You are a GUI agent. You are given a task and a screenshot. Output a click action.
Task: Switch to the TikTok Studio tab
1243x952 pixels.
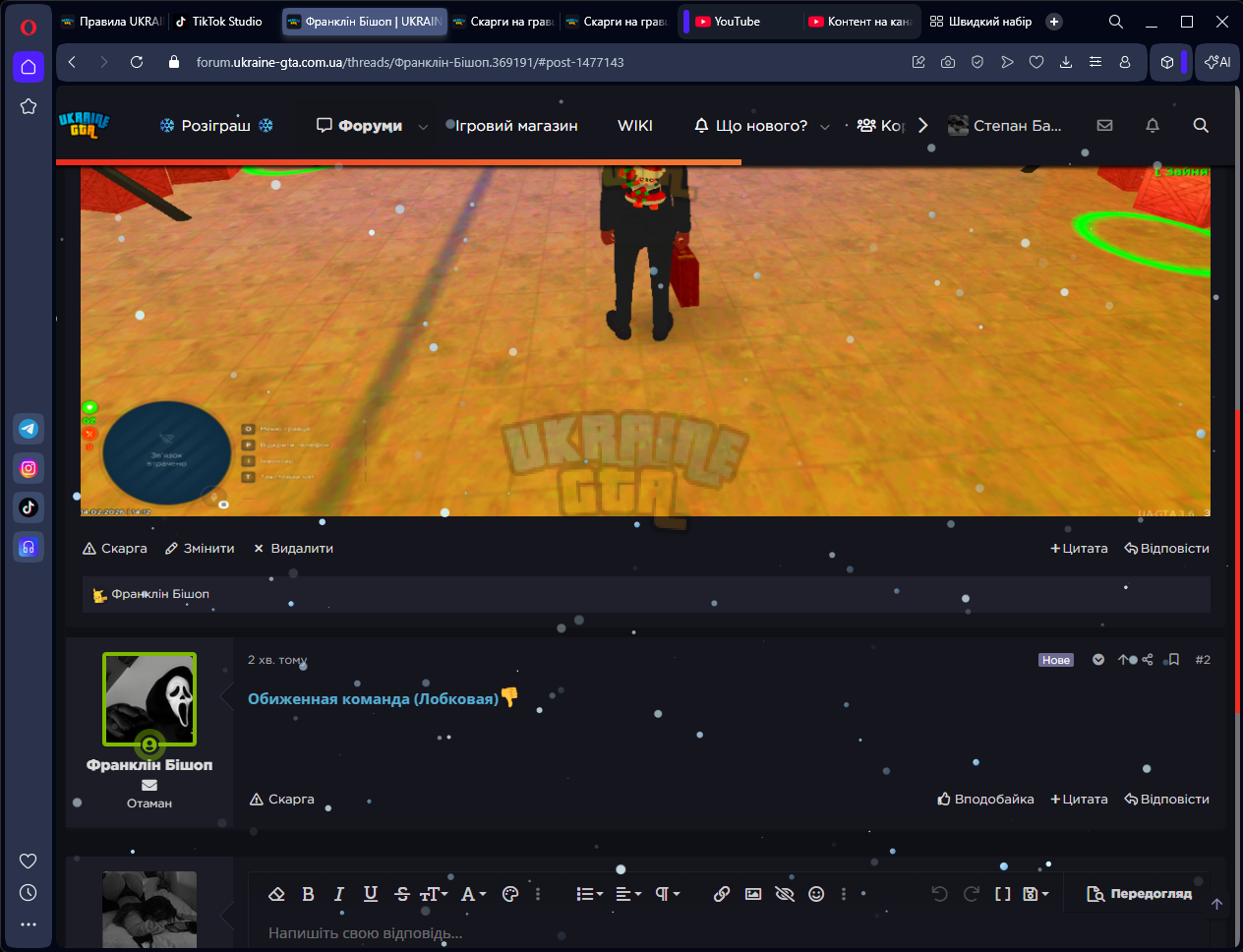click(x=219, y=22)
